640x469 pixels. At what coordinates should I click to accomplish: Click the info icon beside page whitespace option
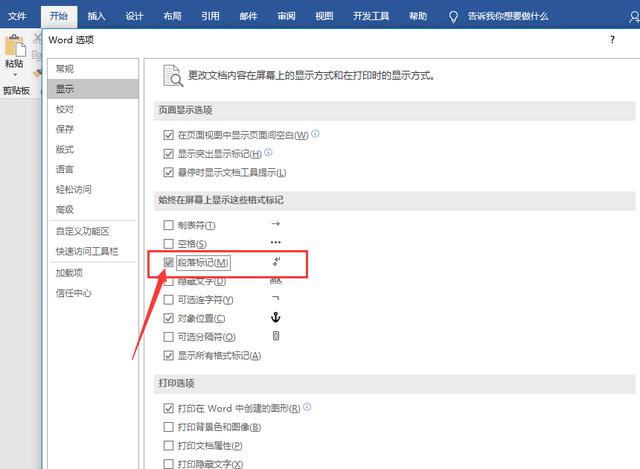[x=316, y=133]
